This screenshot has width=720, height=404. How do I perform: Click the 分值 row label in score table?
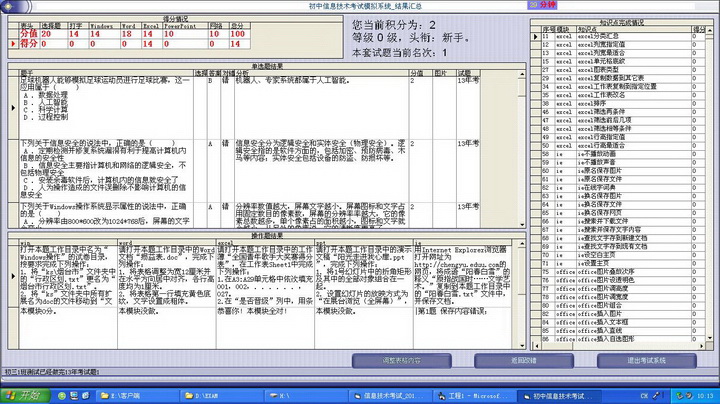click(x=28, y=34)
